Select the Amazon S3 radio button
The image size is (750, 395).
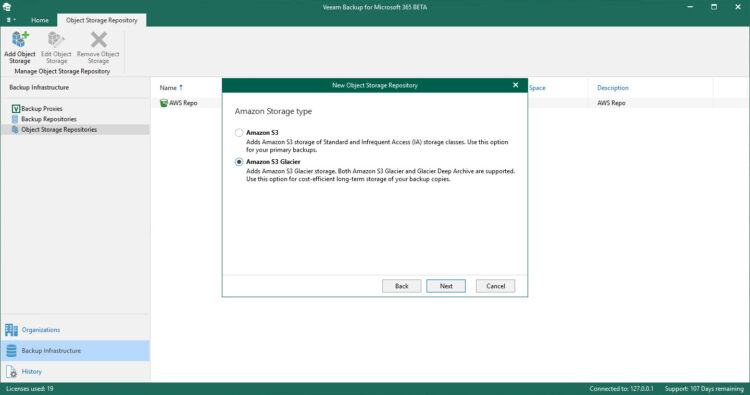point(239,132)
